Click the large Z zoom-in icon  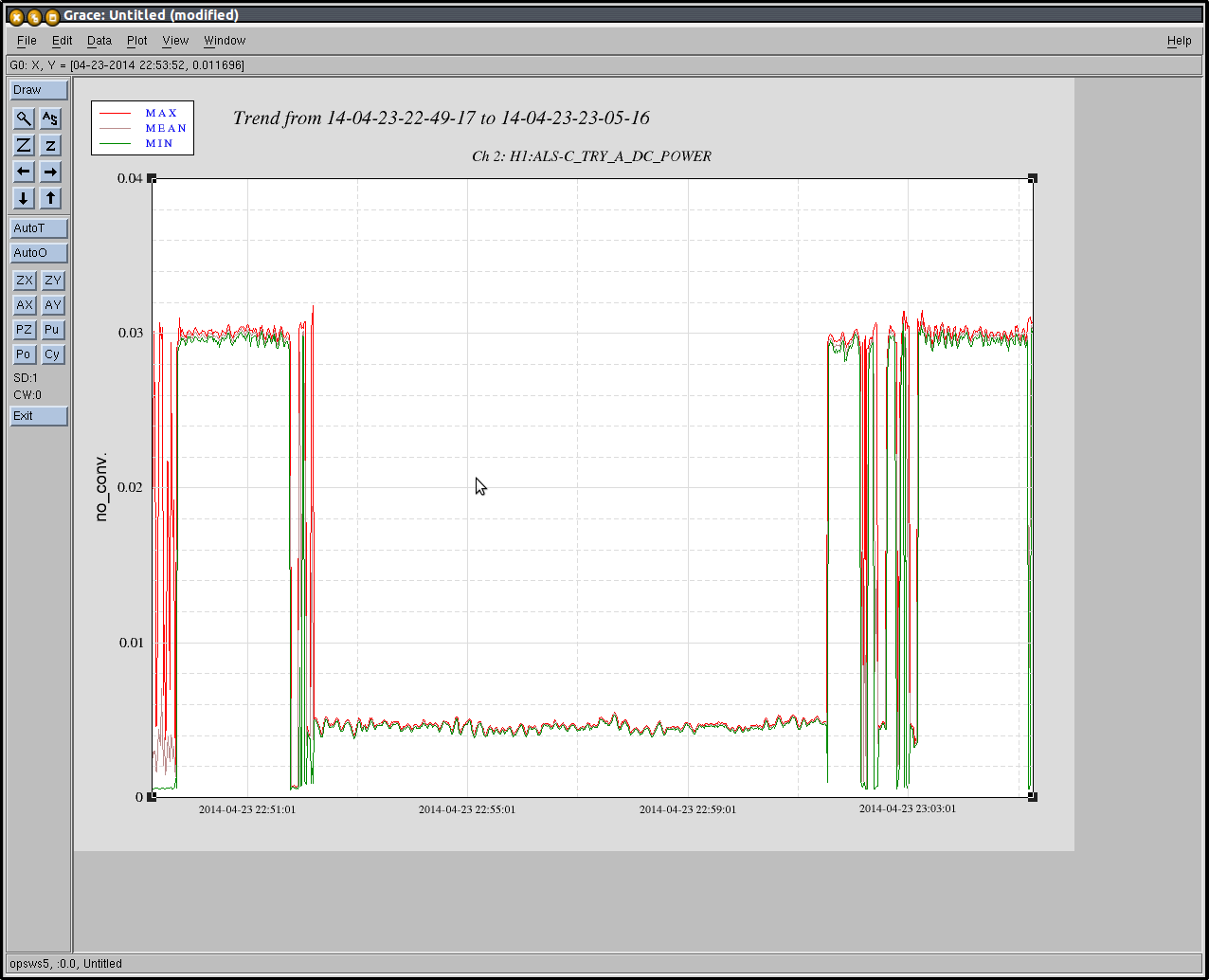[x=24, y=145]
